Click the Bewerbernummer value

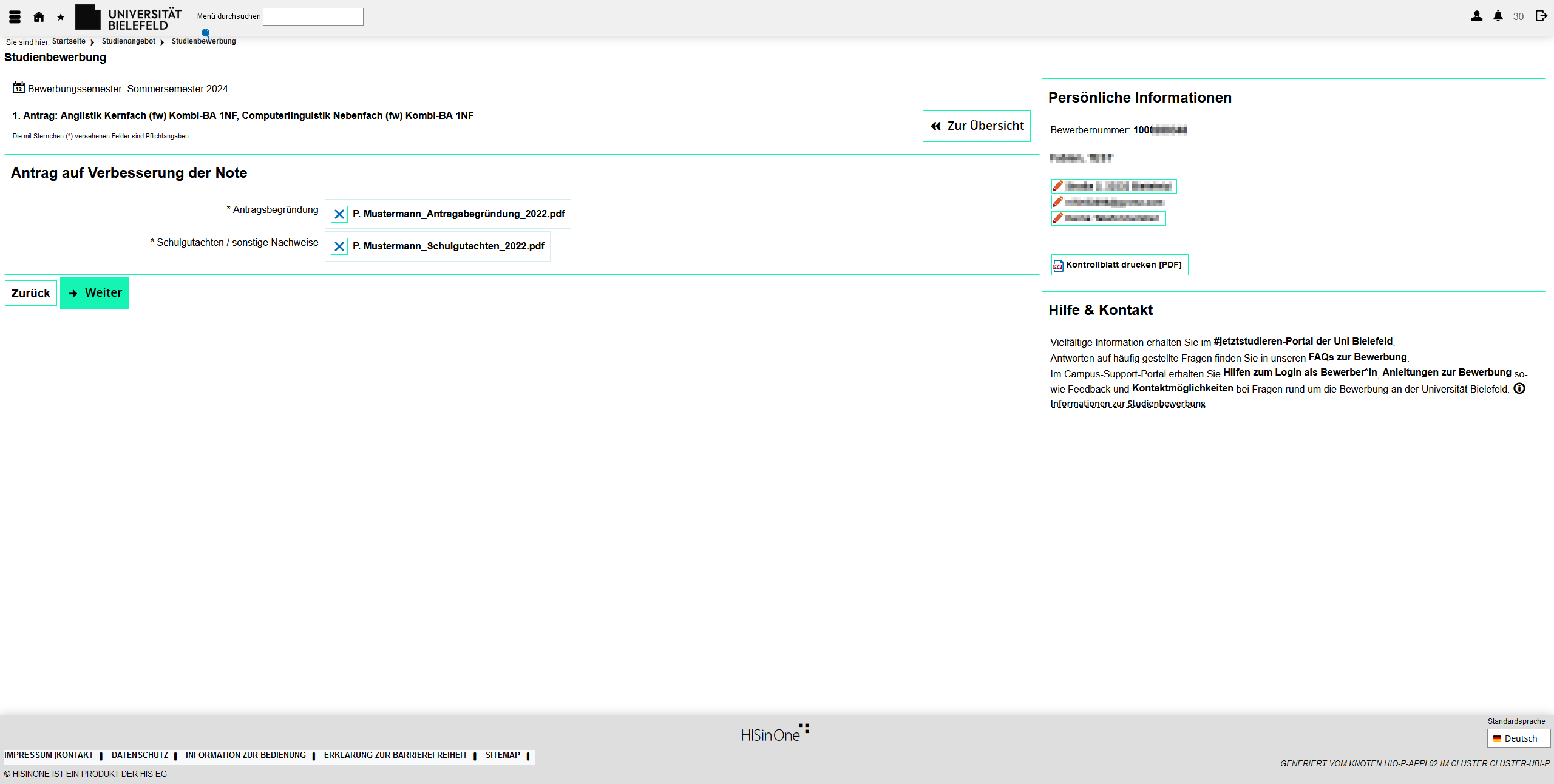point(1159,130)
